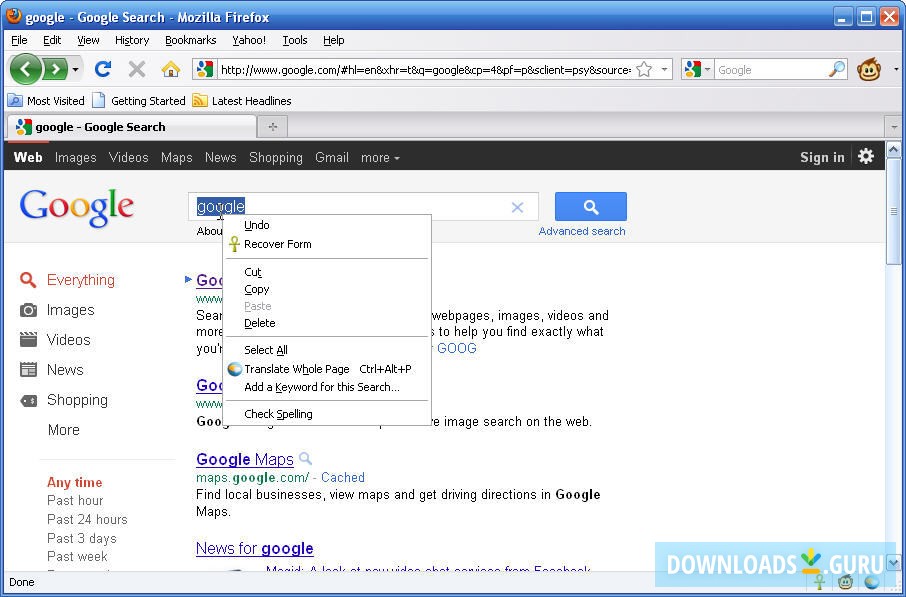
Task: Open the search engine selector dropdown
Action: [x=707, y=69]
